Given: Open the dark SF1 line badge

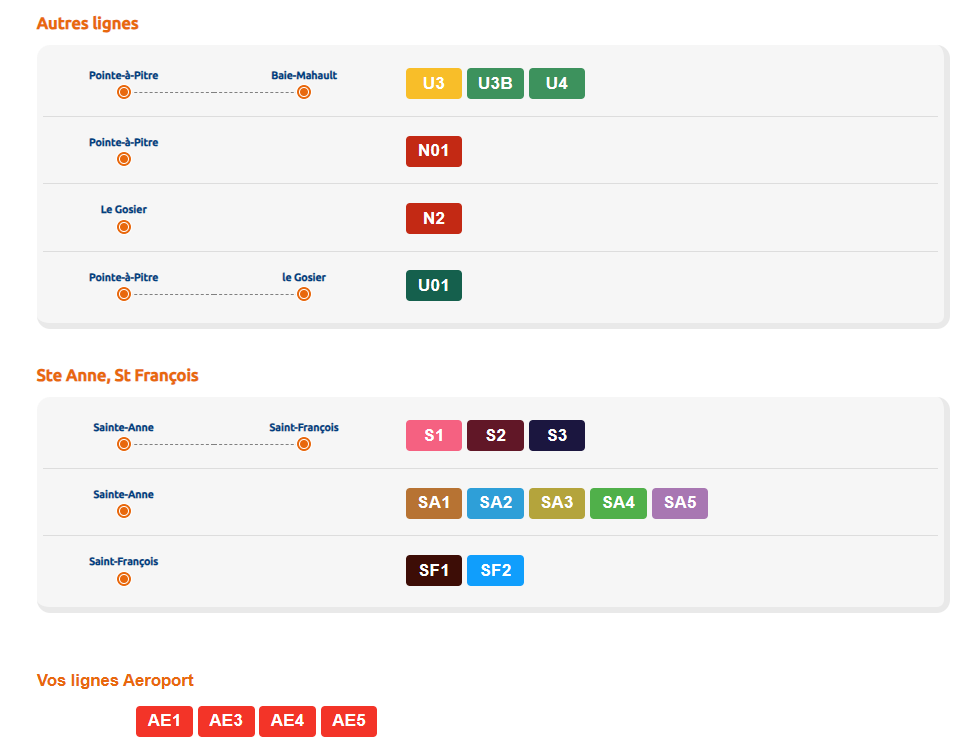Looking at the screenshot, I should pos(433,570).
